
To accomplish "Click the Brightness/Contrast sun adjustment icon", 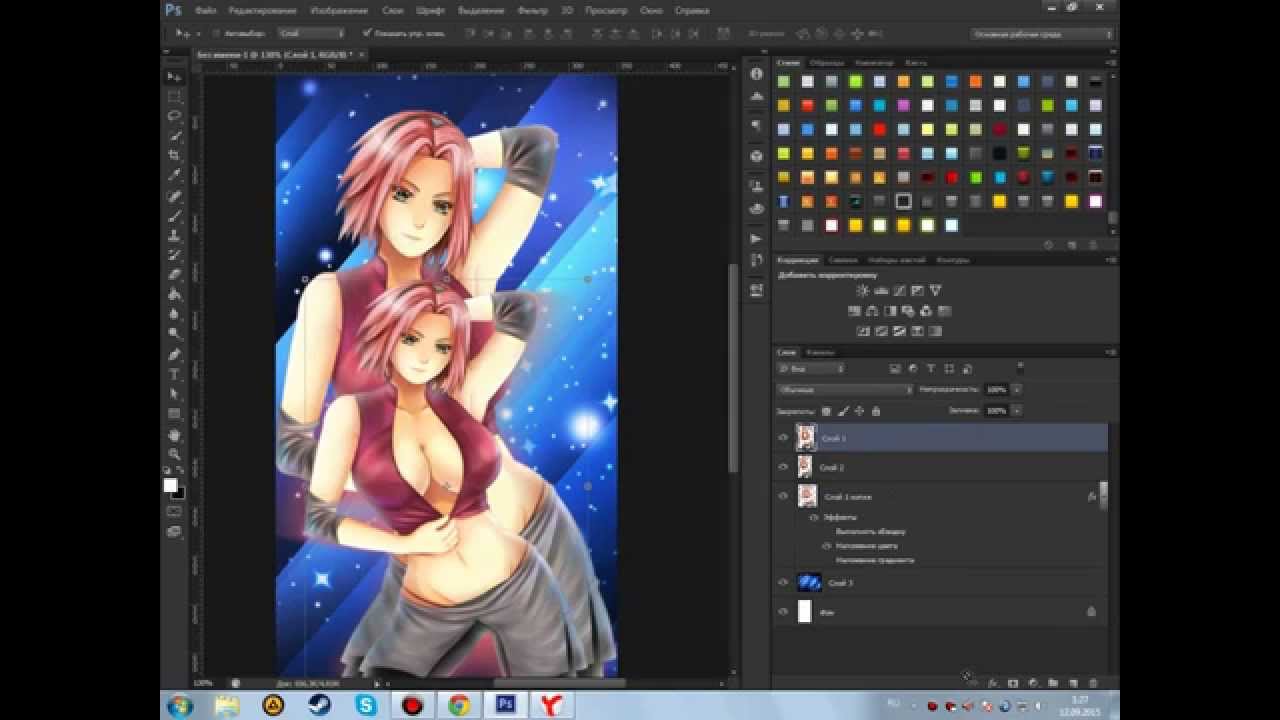I will pos(863,291).
